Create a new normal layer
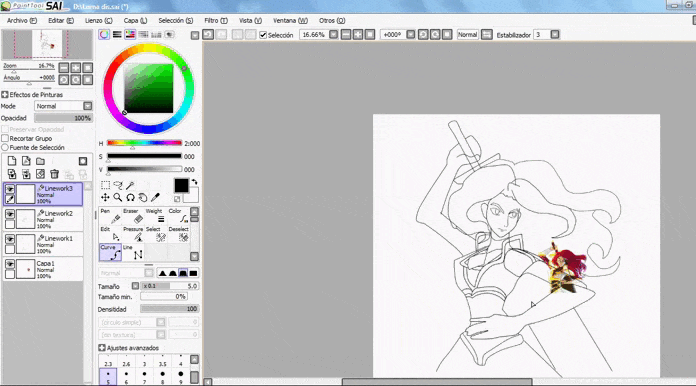This screenshot has height=386, width=696. click(12, 161)
